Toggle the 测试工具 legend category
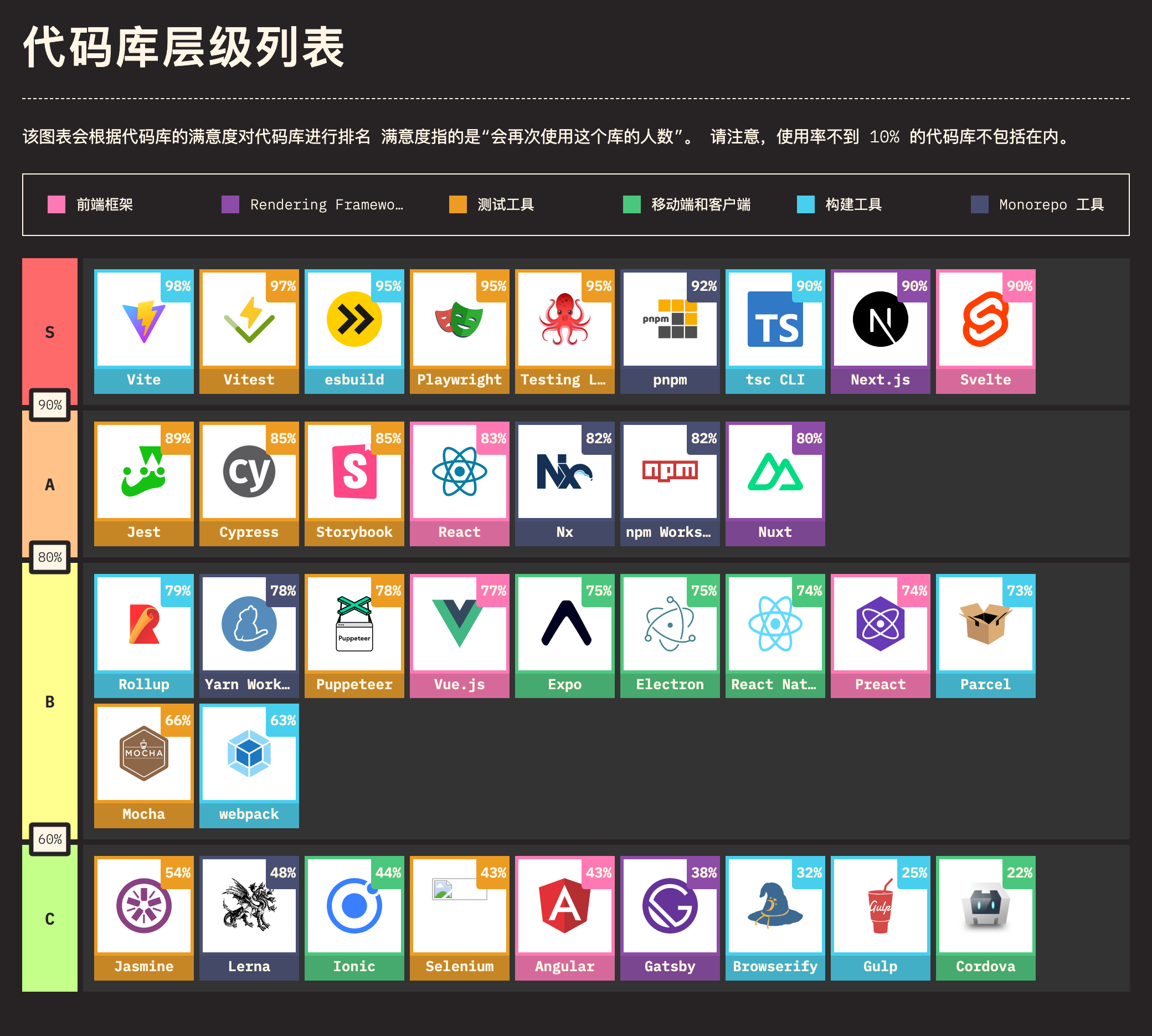The image size is (1152, 1036). coord(506,205)
